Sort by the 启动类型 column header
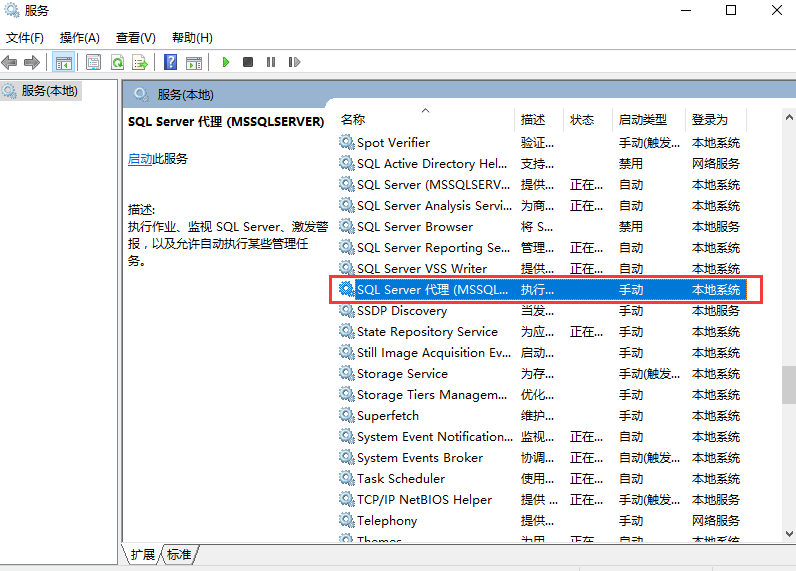 [649, 120]
